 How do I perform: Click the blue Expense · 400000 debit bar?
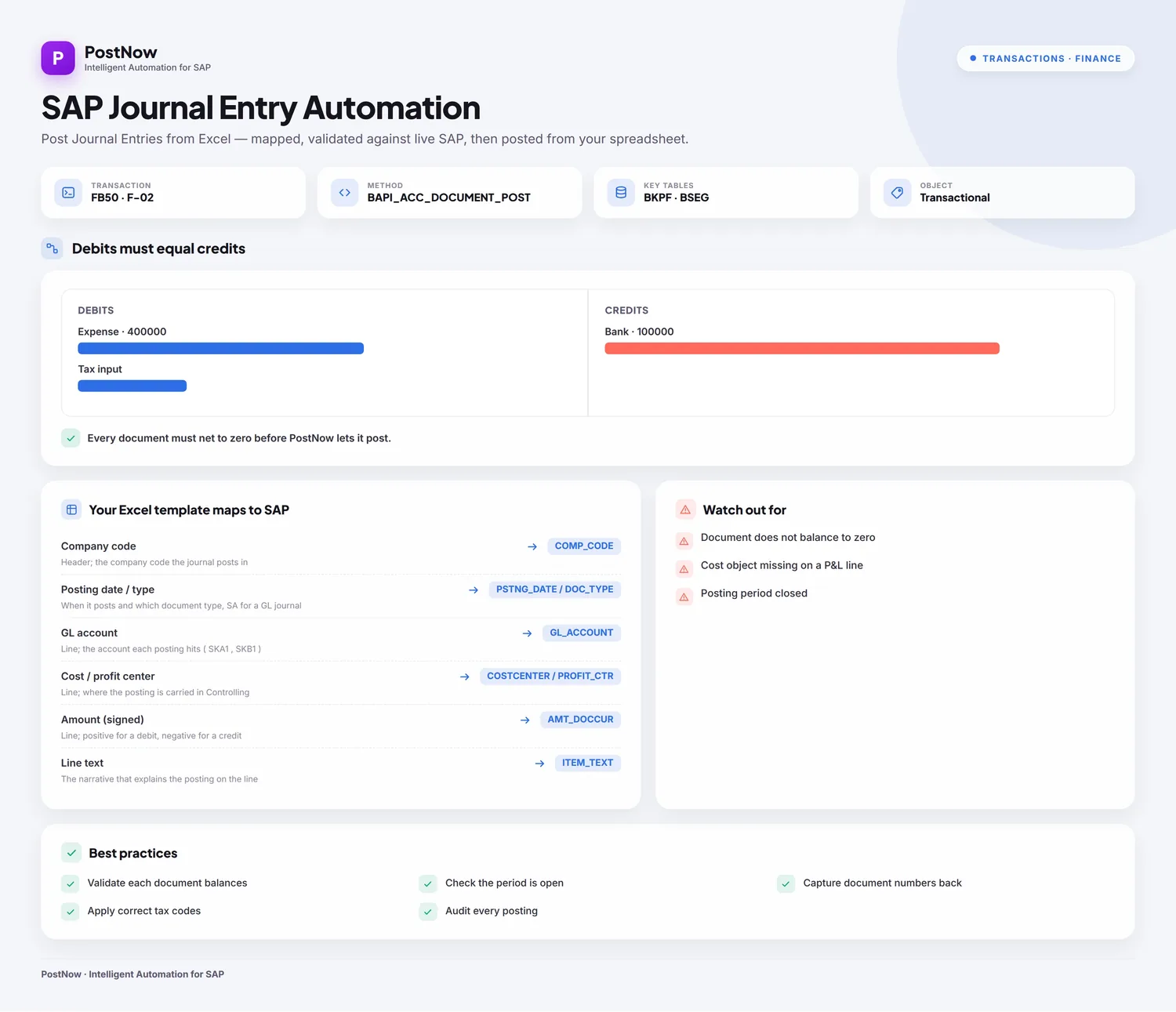click(221, 349)
